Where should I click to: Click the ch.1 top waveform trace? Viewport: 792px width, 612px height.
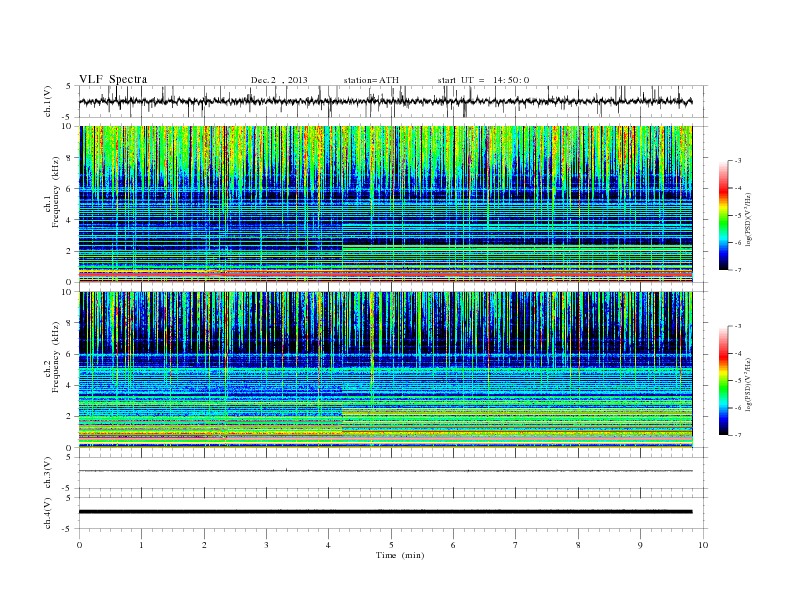[x=385, y=101]
